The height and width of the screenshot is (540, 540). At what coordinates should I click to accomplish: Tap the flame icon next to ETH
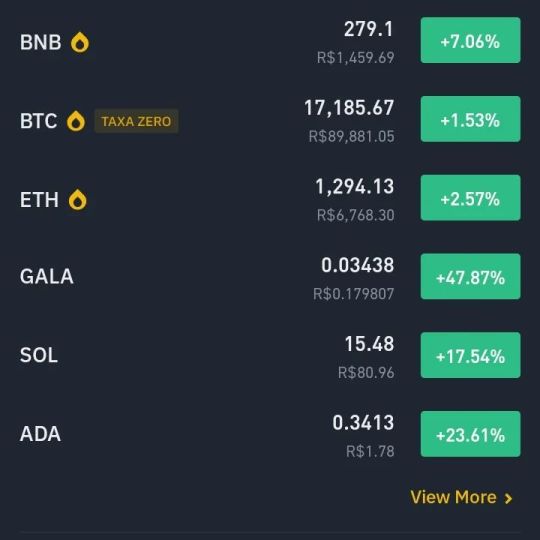(77, 200)
